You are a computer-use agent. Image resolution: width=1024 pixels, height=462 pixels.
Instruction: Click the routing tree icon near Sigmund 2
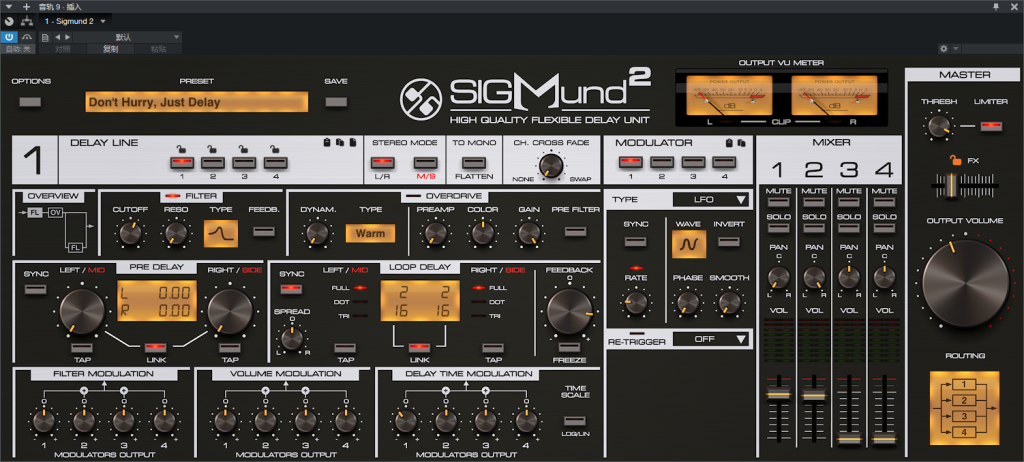(x=26, y=21)
